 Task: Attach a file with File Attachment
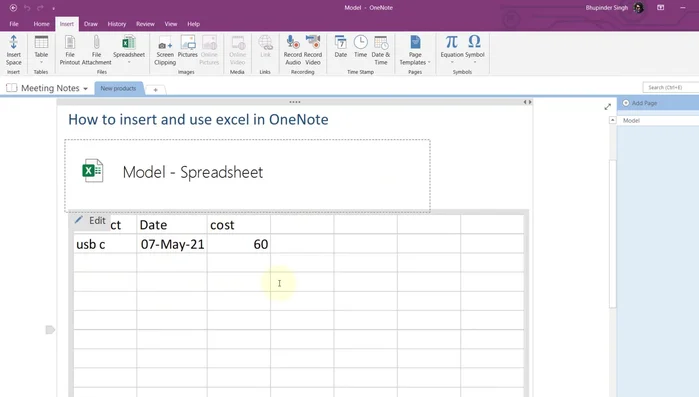click(96, 50)
